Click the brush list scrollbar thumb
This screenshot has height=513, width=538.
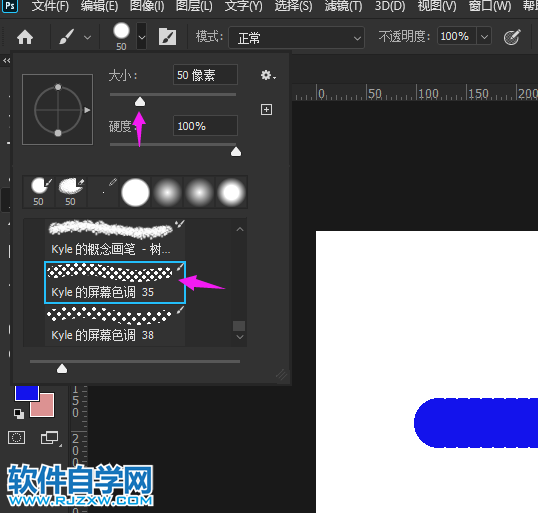[239, 326]
